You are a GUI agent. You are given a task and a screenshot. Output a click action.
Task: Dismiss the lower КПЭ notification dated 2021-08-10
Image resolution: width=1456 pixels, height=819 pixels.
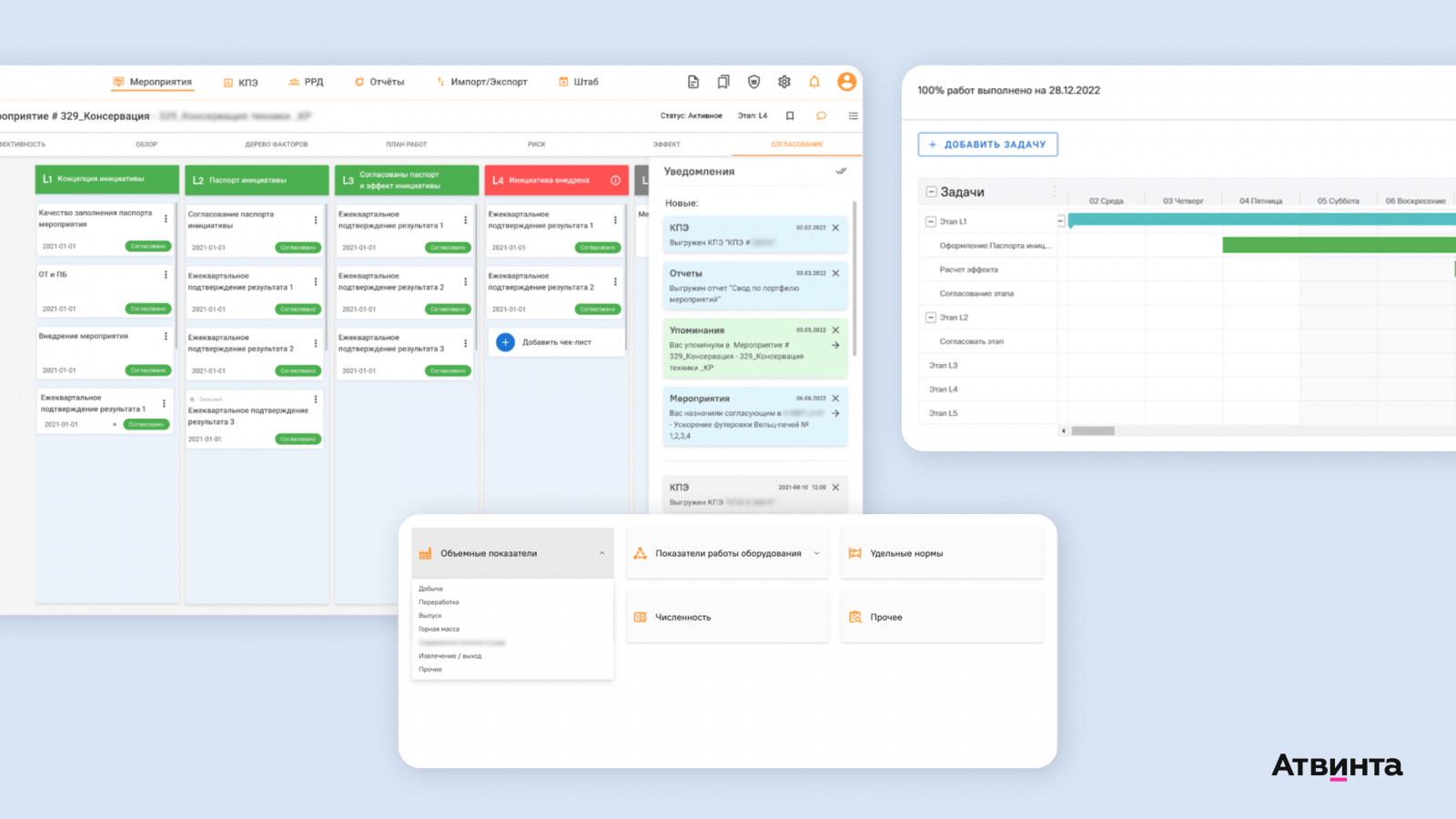pyautogui.click(x=836, y=488)
